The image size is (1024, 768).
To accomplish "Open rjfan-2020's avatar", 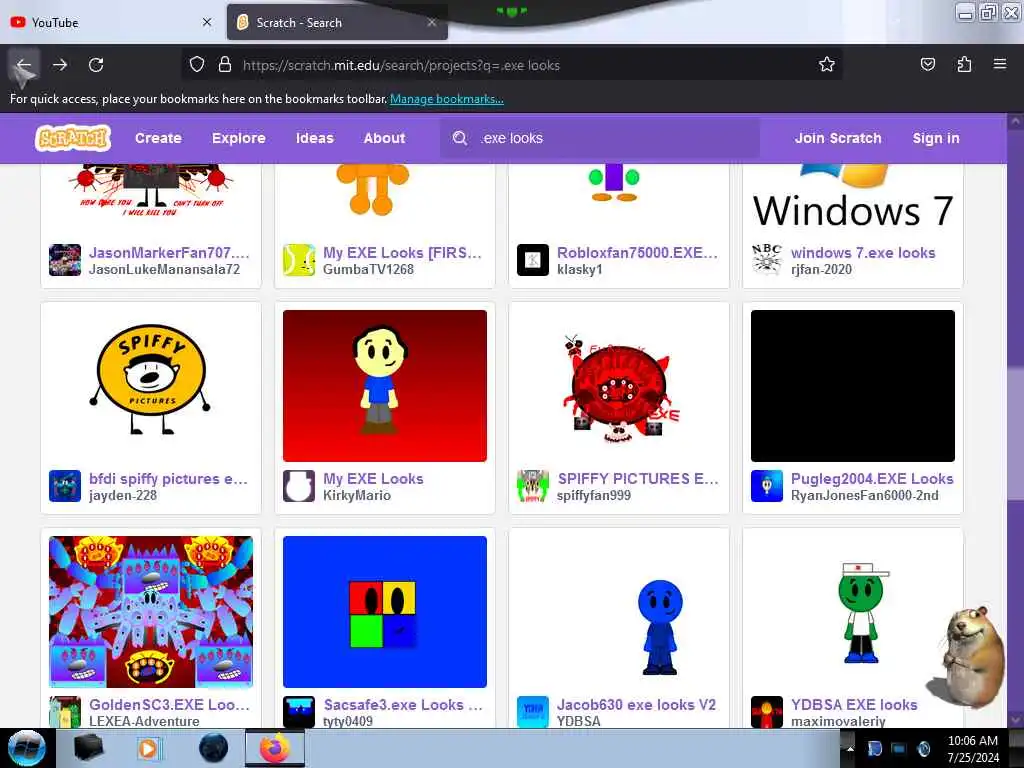I will tap(767, 260).
